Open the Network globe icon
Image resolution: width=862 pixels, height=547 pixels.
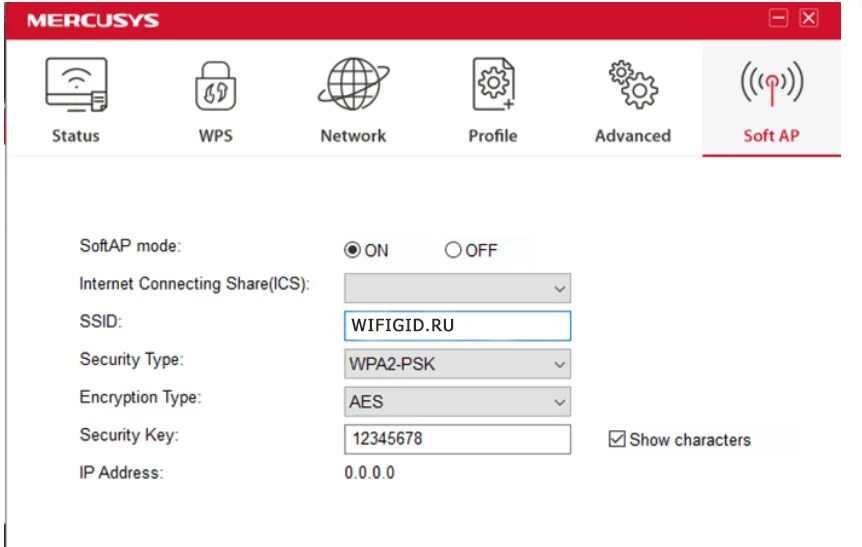coord(353,84)
